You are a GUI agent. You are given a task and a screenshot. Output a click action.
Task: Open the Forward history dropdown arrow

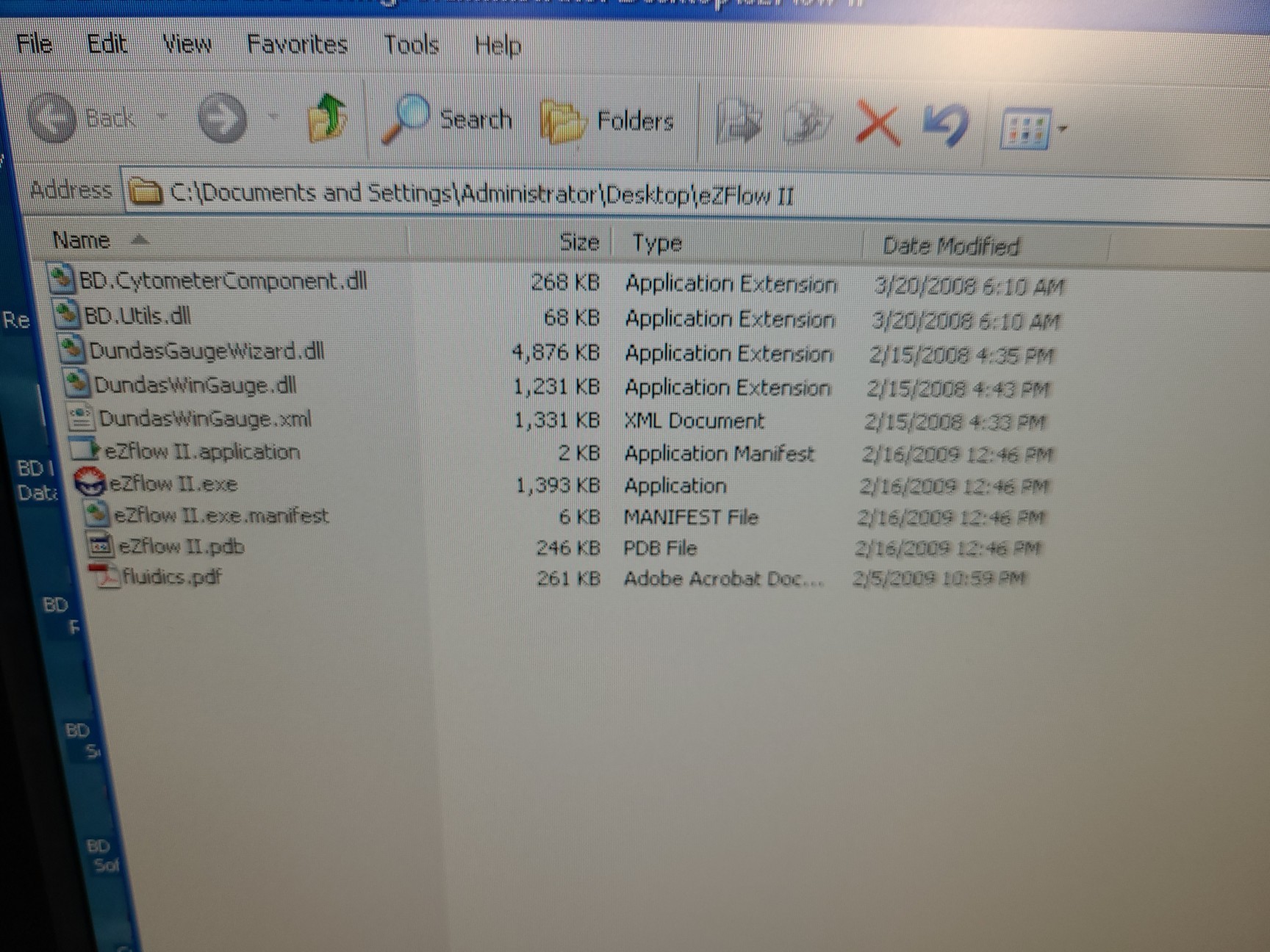(273, 118)
